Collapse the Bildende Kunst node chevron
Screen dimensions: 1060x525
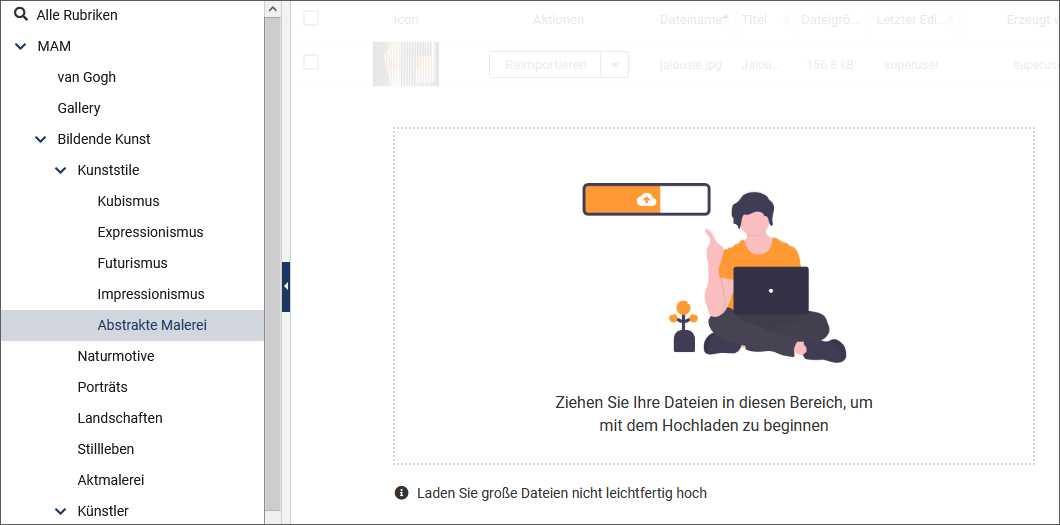click(41, 140)
